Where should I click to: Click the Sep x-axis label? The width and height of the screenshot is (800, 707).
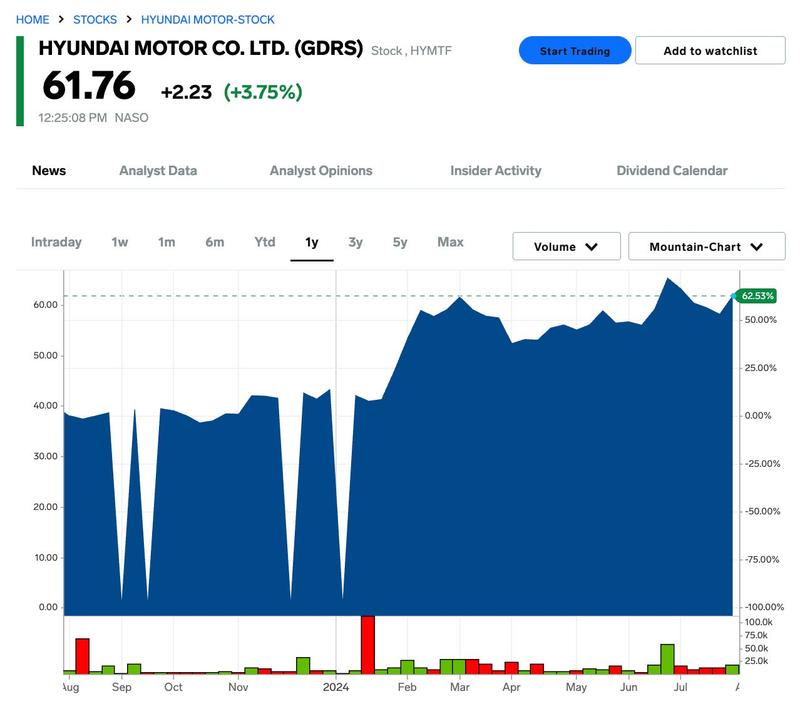[121, 687]
